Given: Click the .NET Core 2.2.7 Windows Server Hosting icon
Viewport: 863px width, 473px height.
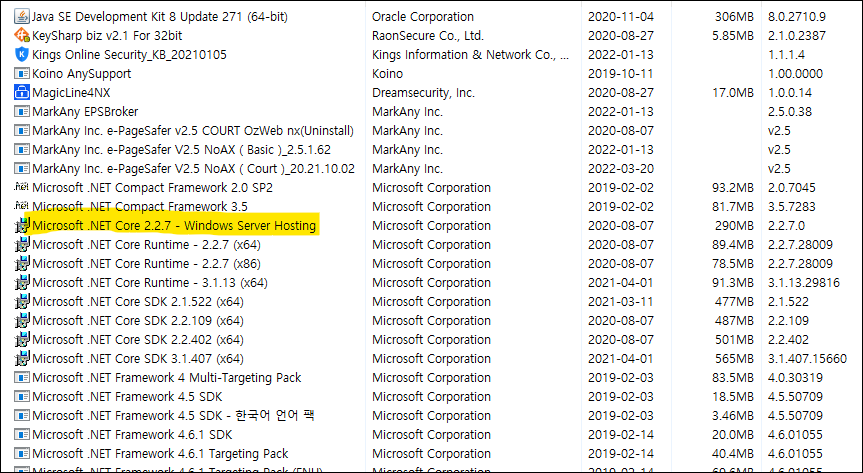Looking at the screenshot, I should click(22, 226).
